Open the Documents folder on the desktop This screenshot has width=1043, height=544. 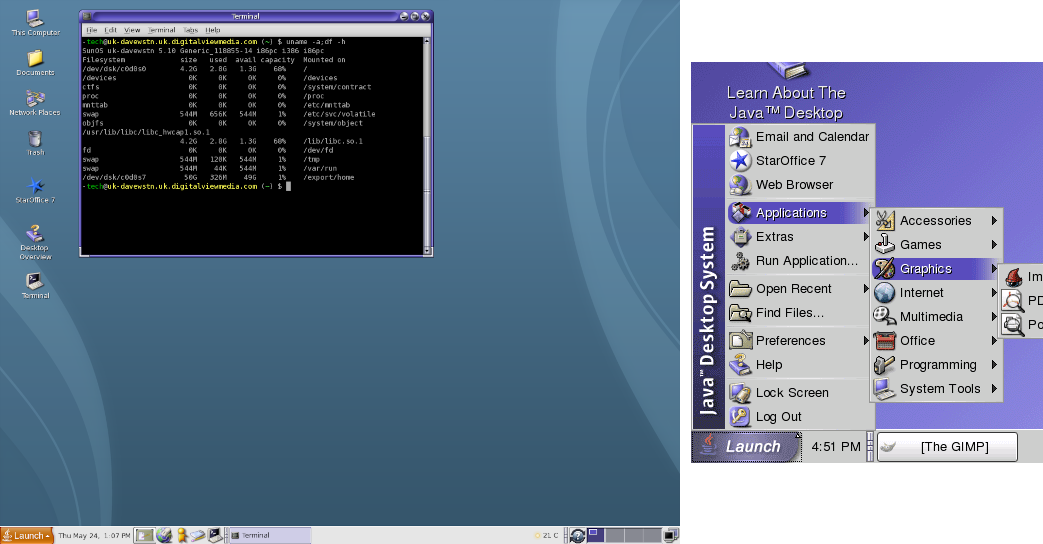(x=35, y=59)
